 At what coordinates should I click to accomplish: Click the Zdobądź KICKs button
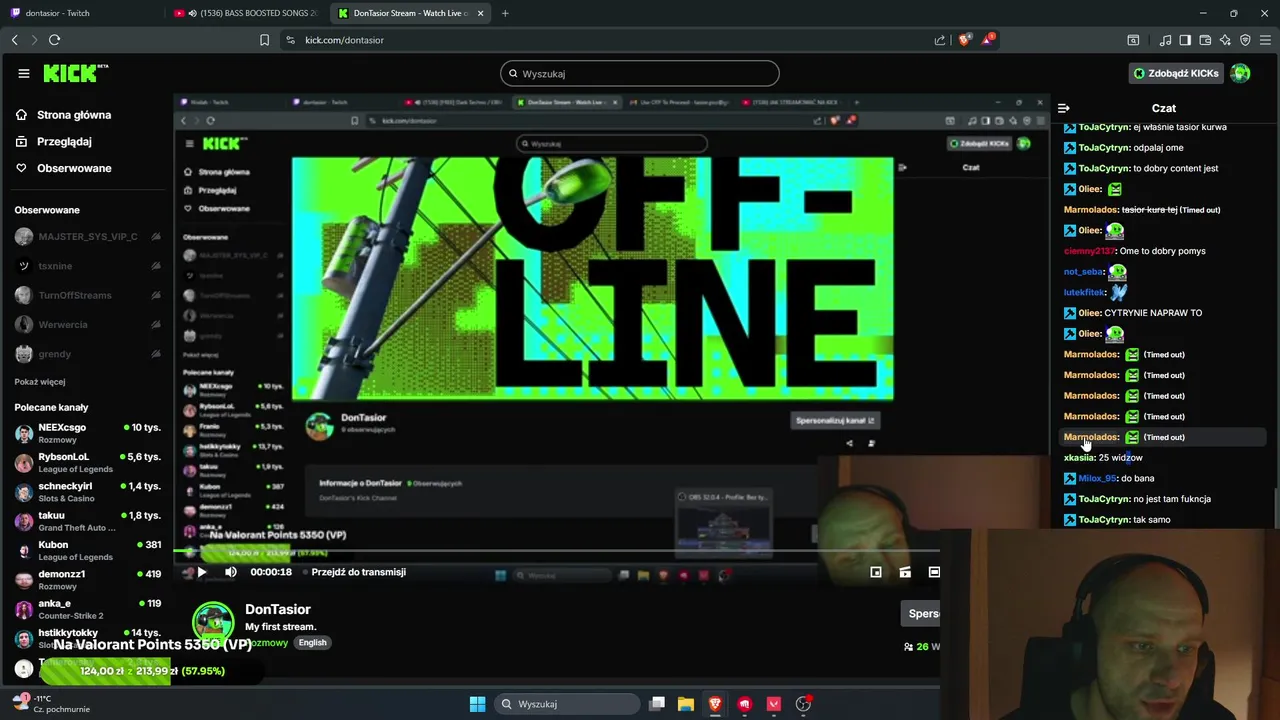[x=1176, y=73]
